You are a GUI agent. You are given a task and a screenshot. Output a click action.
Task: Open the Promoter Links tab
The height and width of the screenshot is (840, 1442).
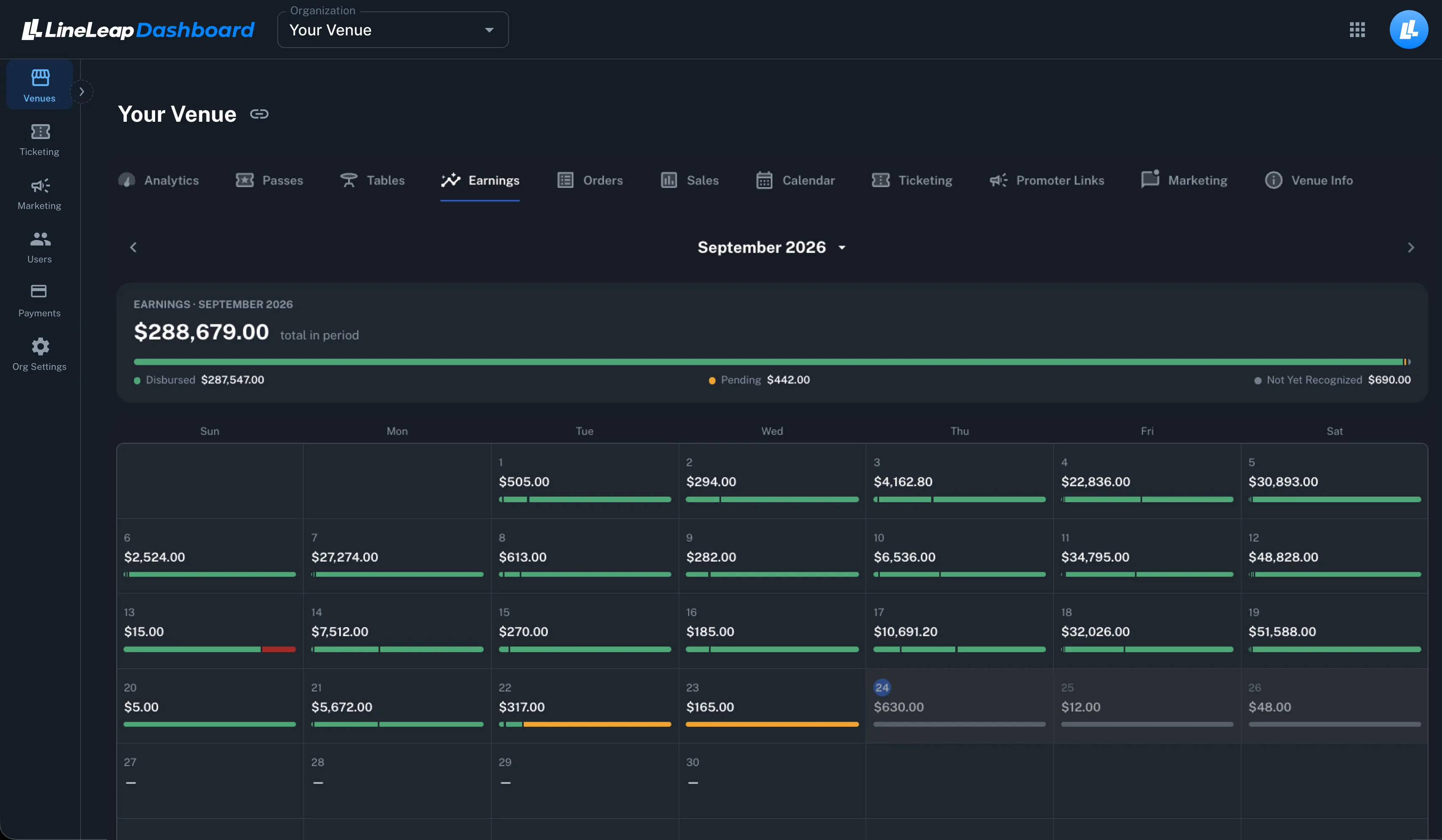(x=1047, y=180)
